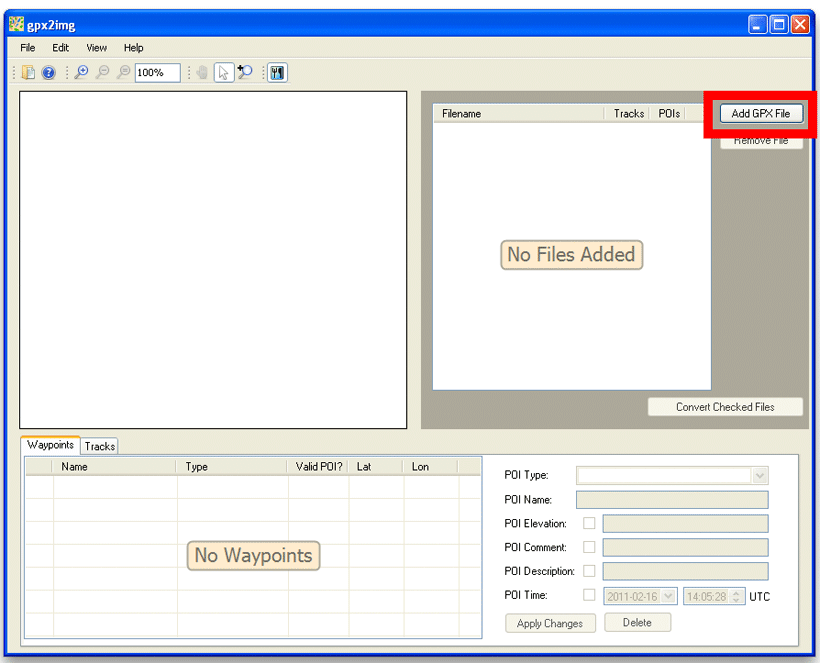This screenshot has height=663, width=820.
Task: Open the 2011-02-16 date picker dropdown
Action: pos(668,596)
